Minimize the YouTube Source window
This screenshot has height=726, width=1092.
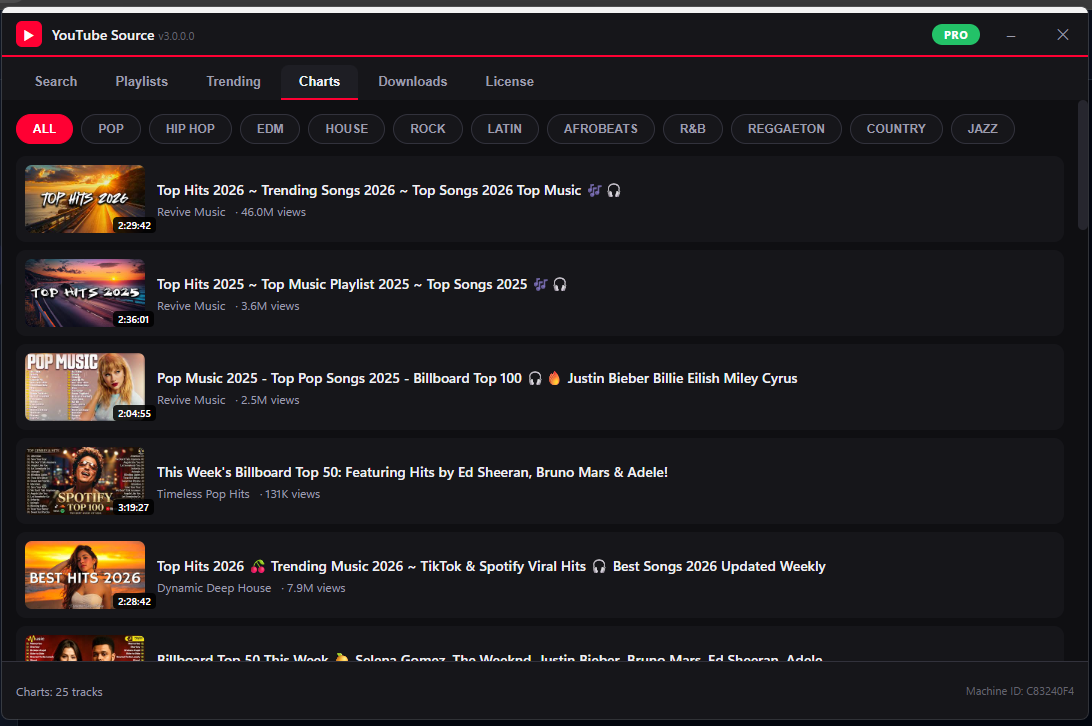point(1011,35)
